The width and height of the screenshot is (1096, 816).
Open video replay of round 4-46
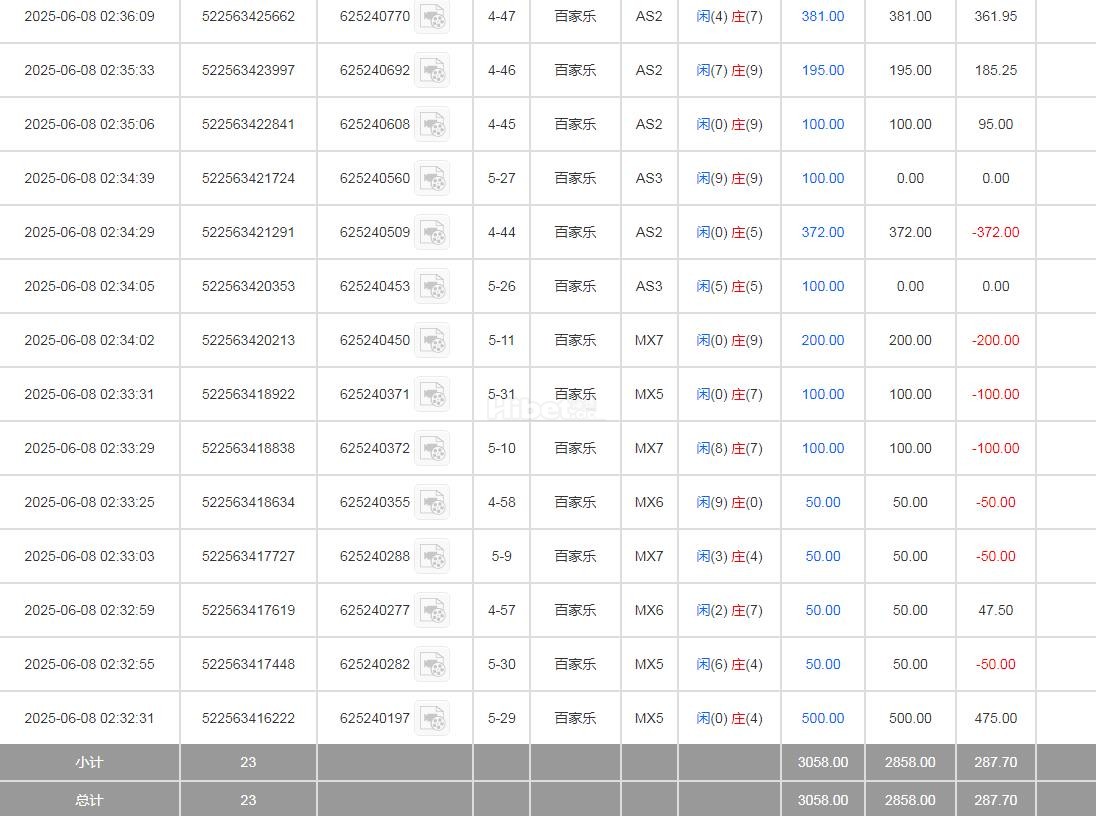click(x=432, y=70)
